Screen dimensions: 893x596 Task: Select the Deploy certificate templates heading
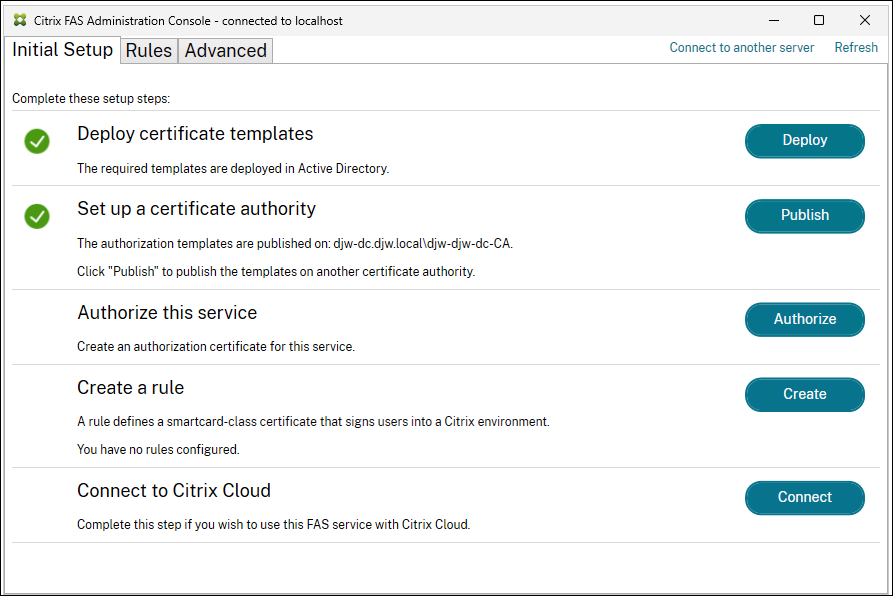click(195, 133)
